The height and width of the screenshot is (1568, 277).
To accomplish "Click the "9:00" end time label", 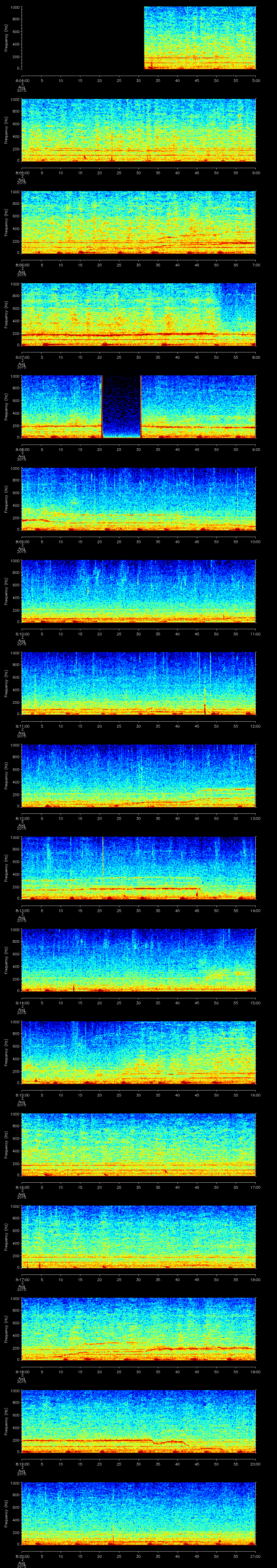I will [x=256, y=449].
